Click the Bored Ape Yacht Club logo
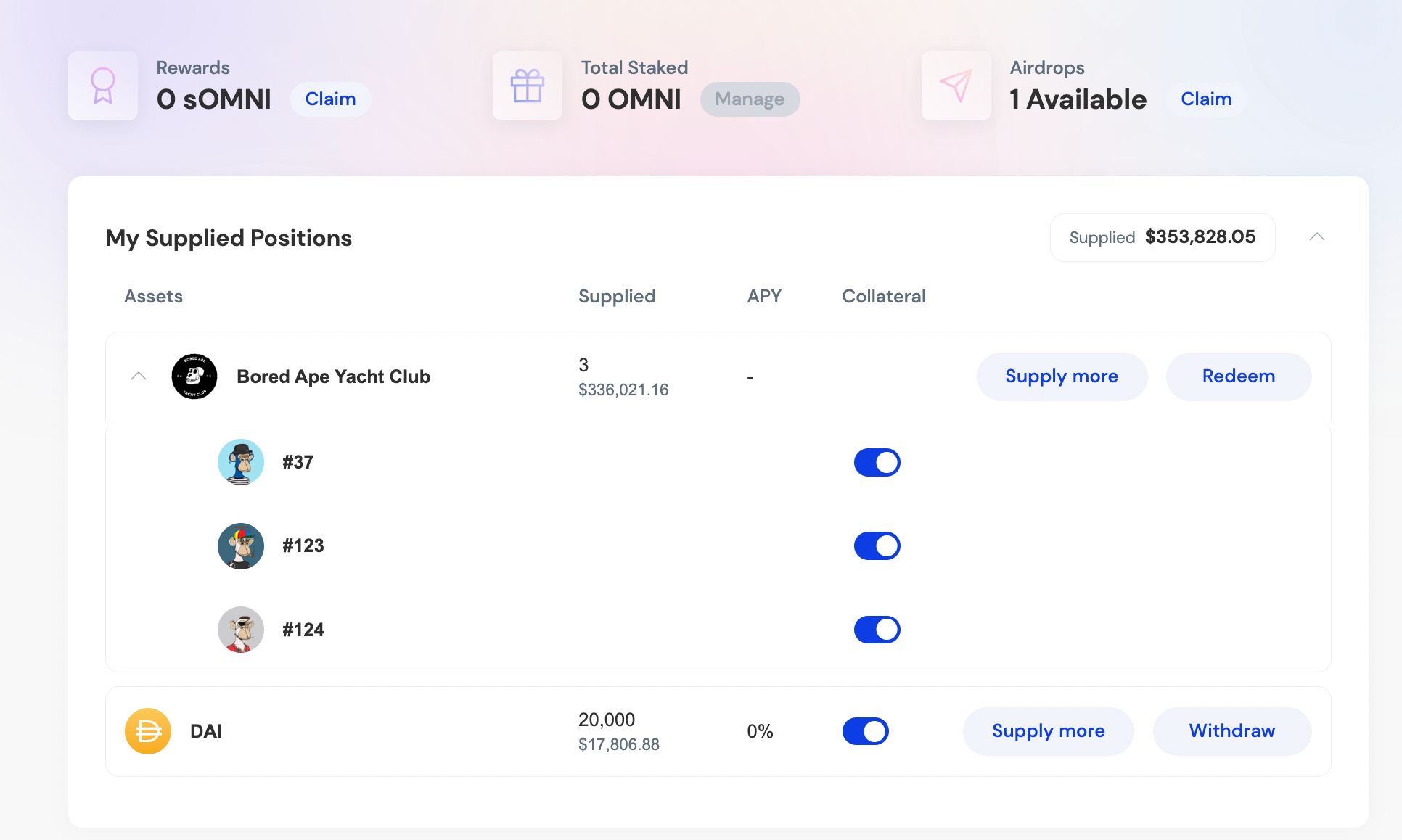This screenshot has width=1402, height=840. 194,376
